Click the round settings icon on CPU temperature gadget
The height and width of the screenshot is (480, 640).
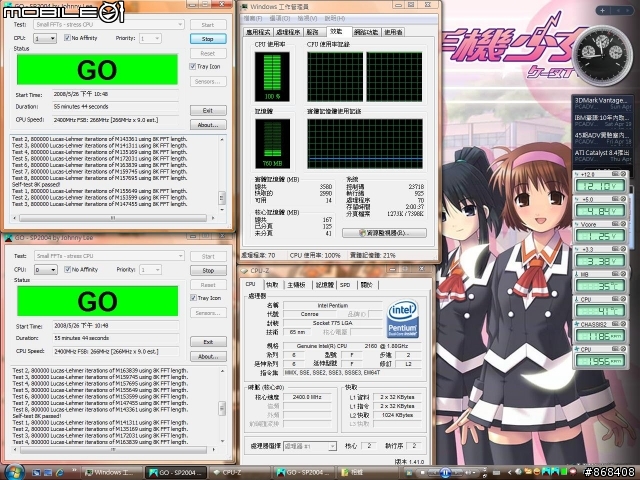click(623, 299)
